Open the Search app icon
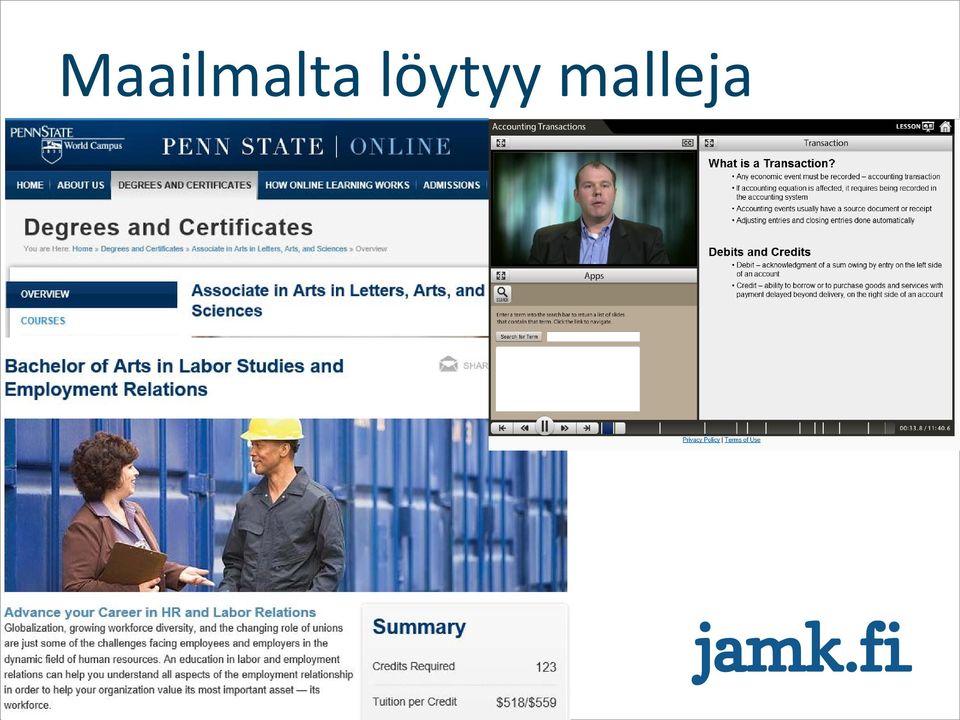960x720 pixels. [502, 294]
